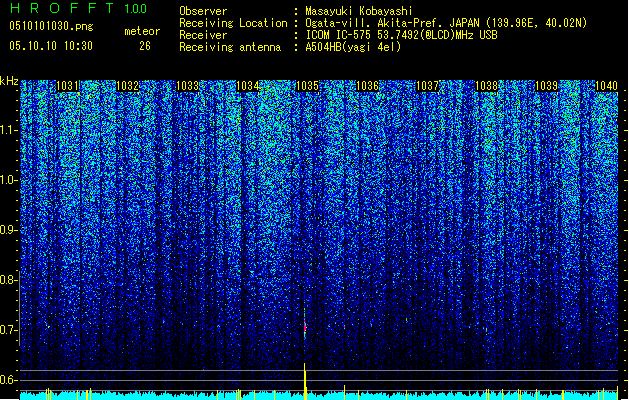Screen dimensions: 629x400
Task: Click the A504HB(yagi 4el) antenna text
Action: [353, 47]
